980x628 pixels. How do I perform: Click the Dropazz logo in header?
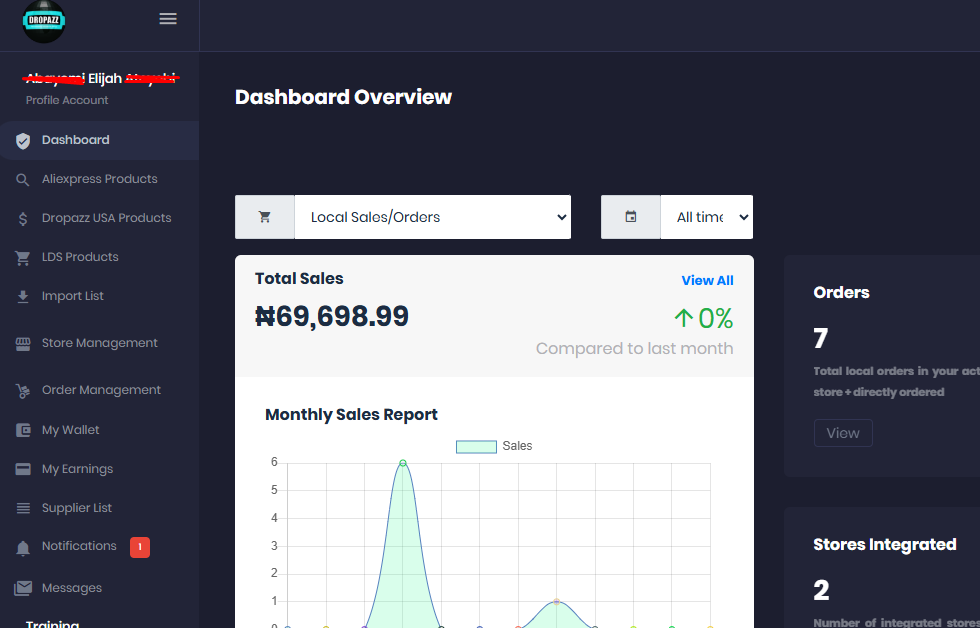click(x=44, y=21)
